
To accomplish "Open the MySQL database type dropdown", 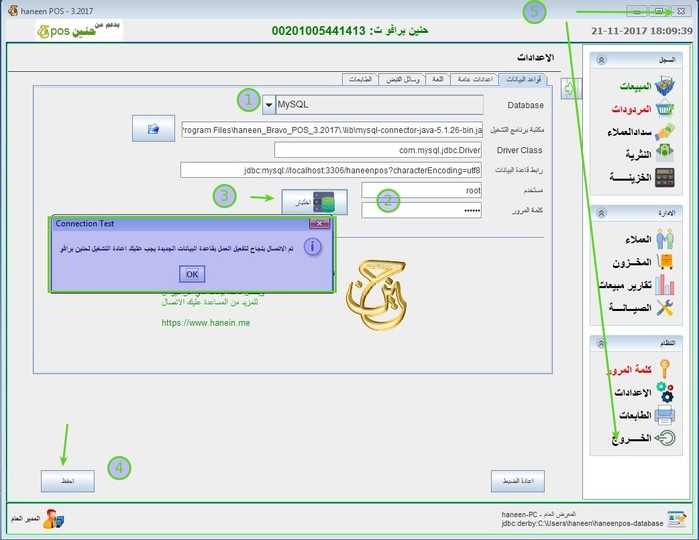I will point(268,105).
